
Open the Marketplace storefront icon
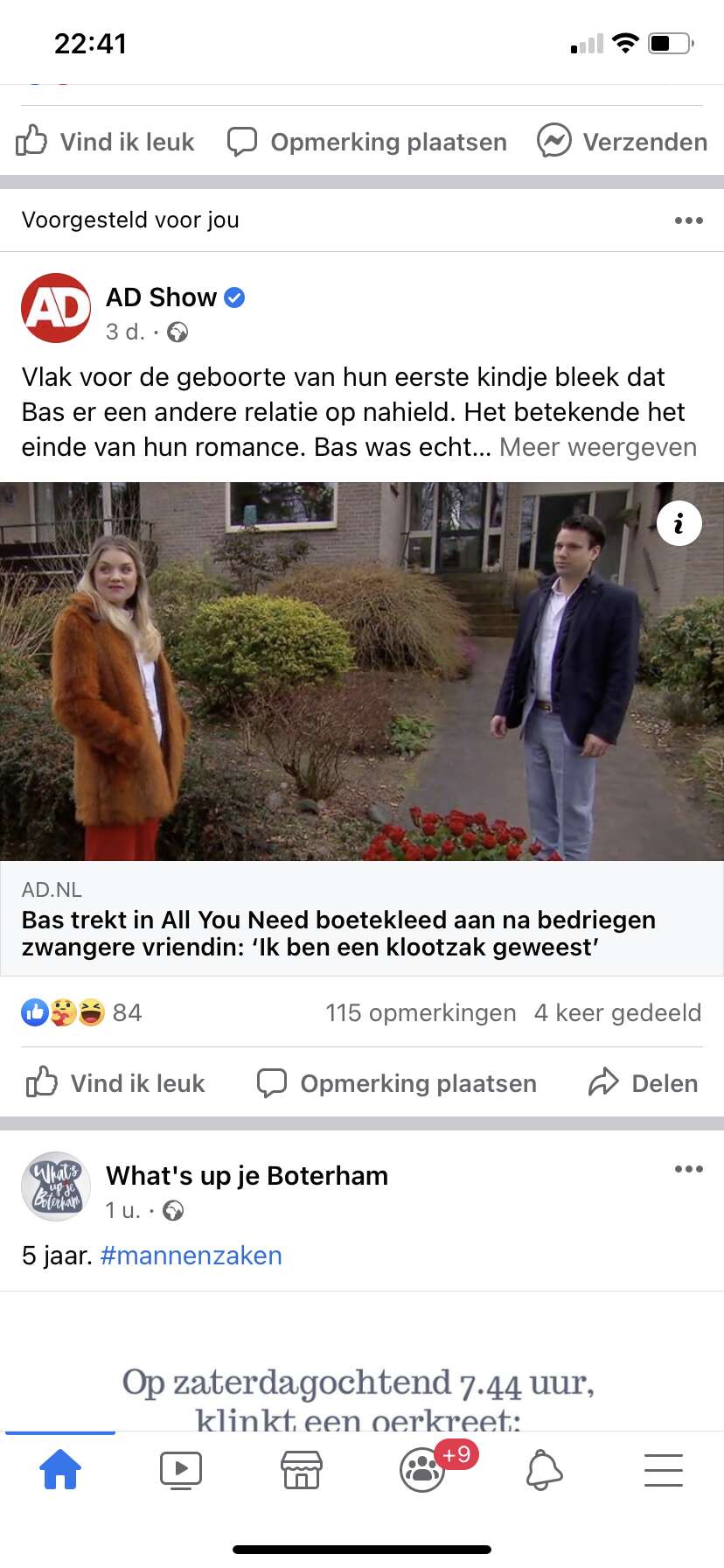click(x=302, y=1470)
